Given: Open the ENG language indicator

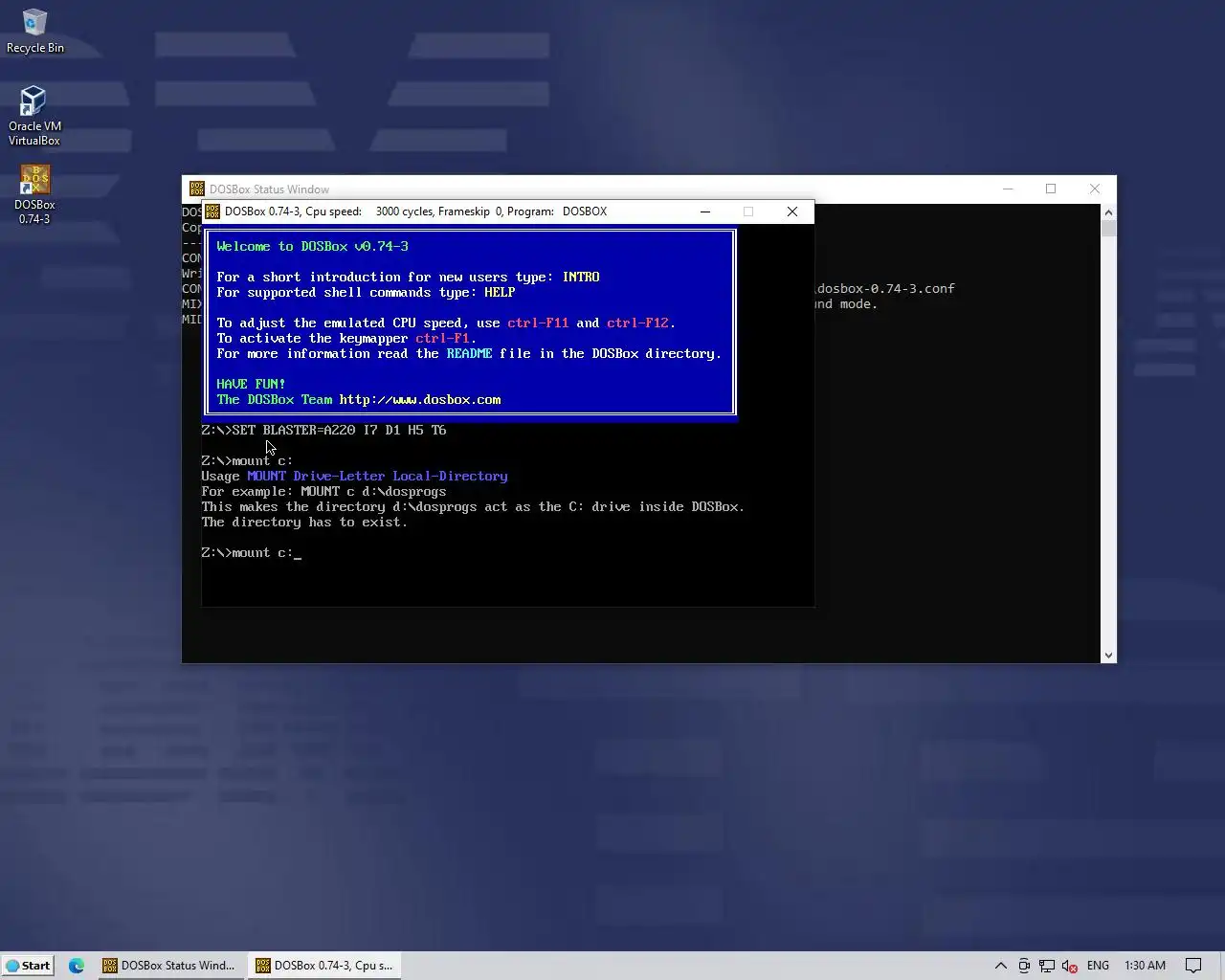Looking at the screenshot, I should point(1098,965).
